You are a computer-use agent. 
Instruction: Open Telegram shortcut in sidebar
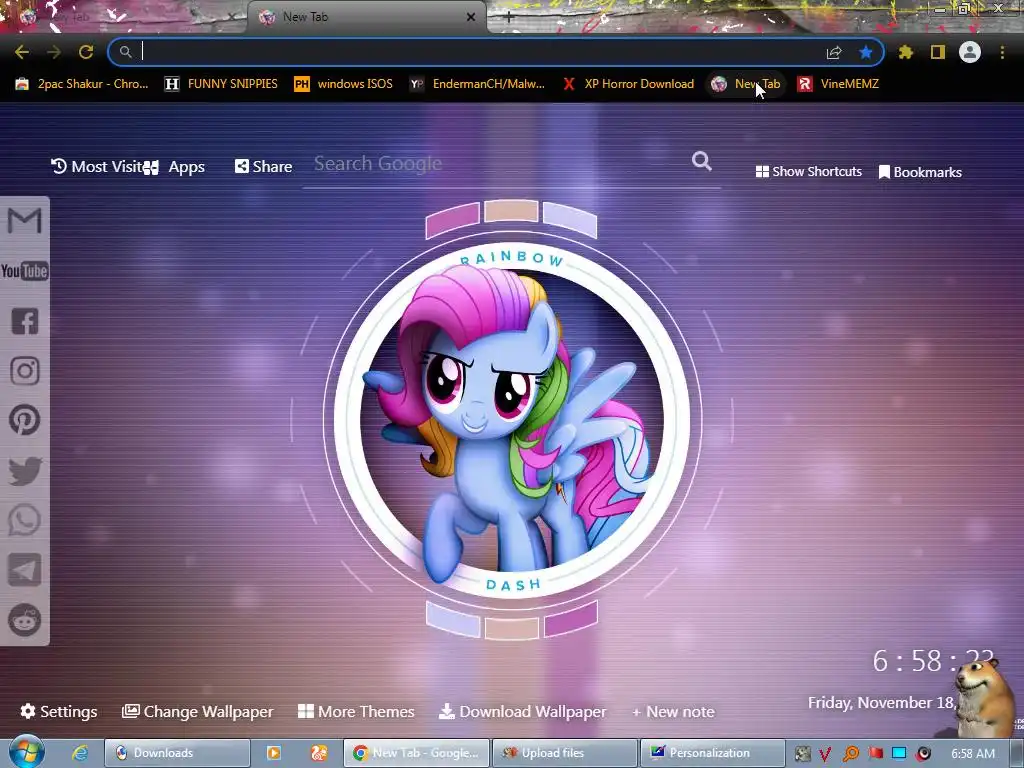pyautogui.click(x=25, y=570)
